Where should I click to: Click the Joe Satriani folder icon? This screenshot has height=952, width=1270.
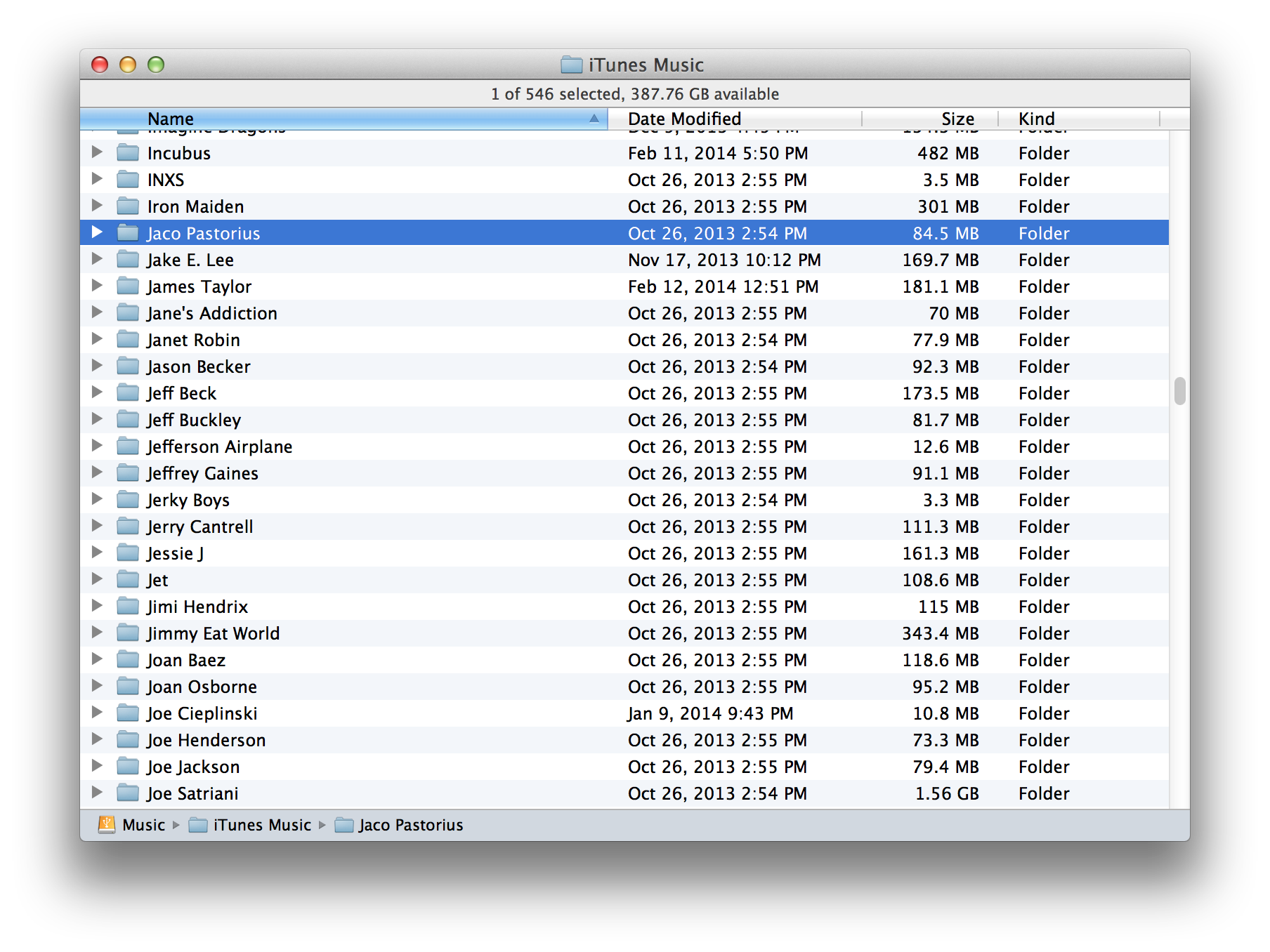[x=128, y=793]
